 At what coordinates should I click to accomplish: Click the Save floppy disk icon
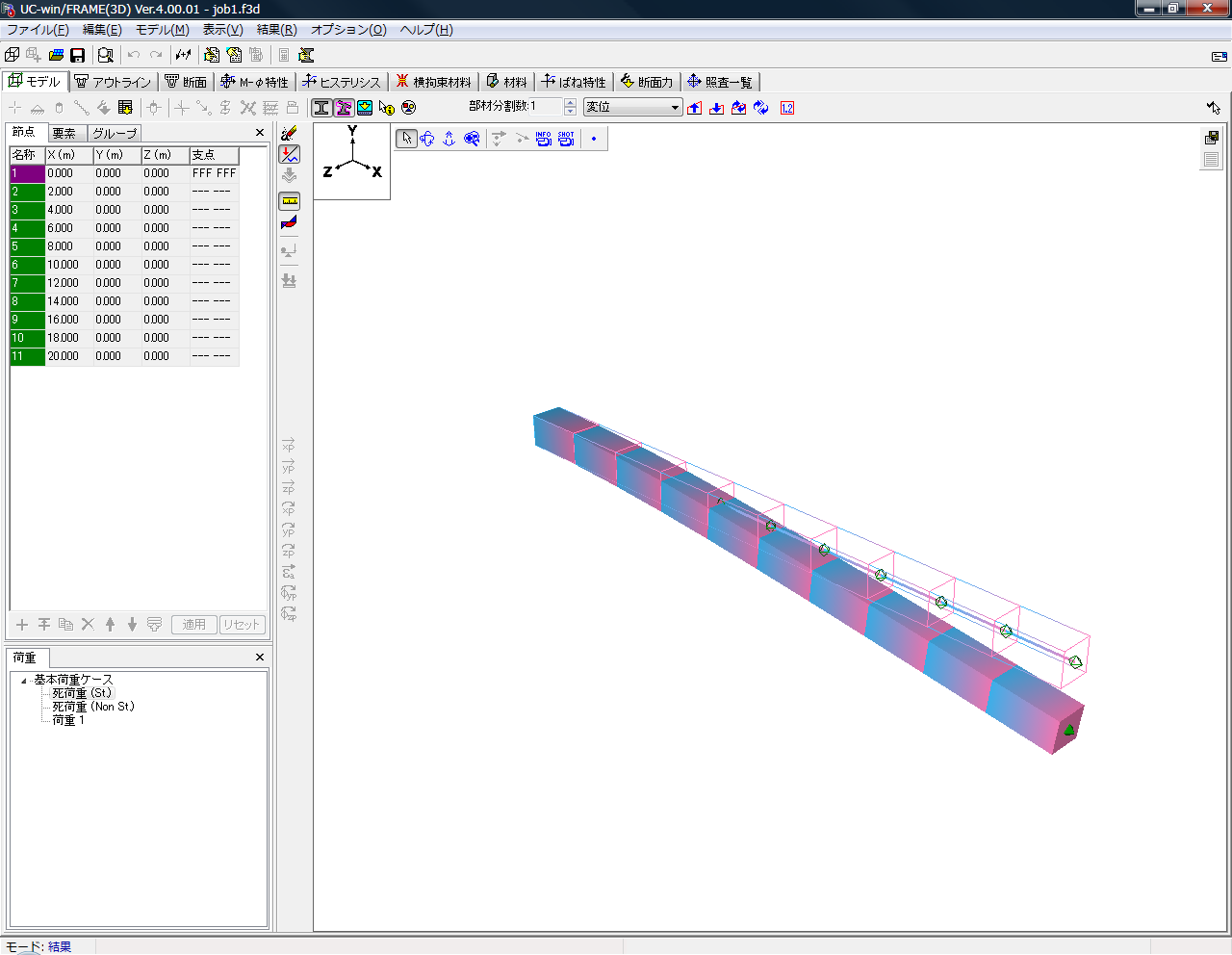pyautogui.click(x=78, y=56)
